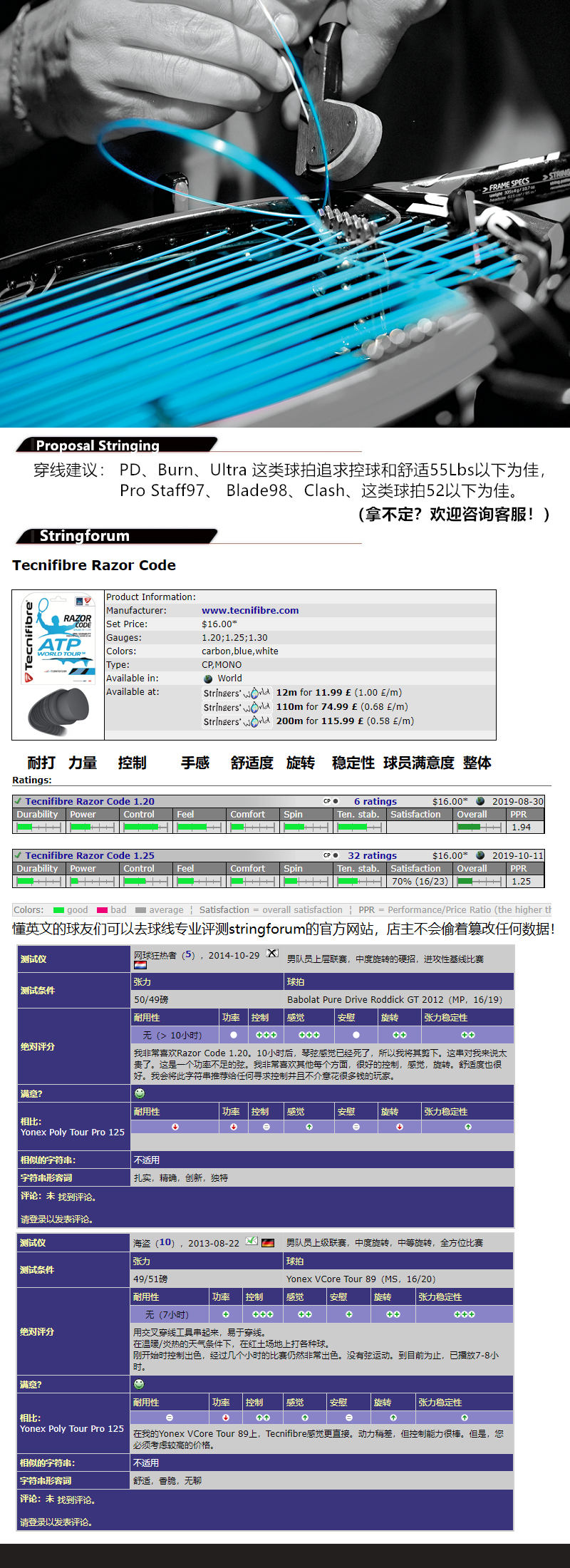Click the Set Price value $16.00*
The image size is (570, 1568).
tap(219, 624)
